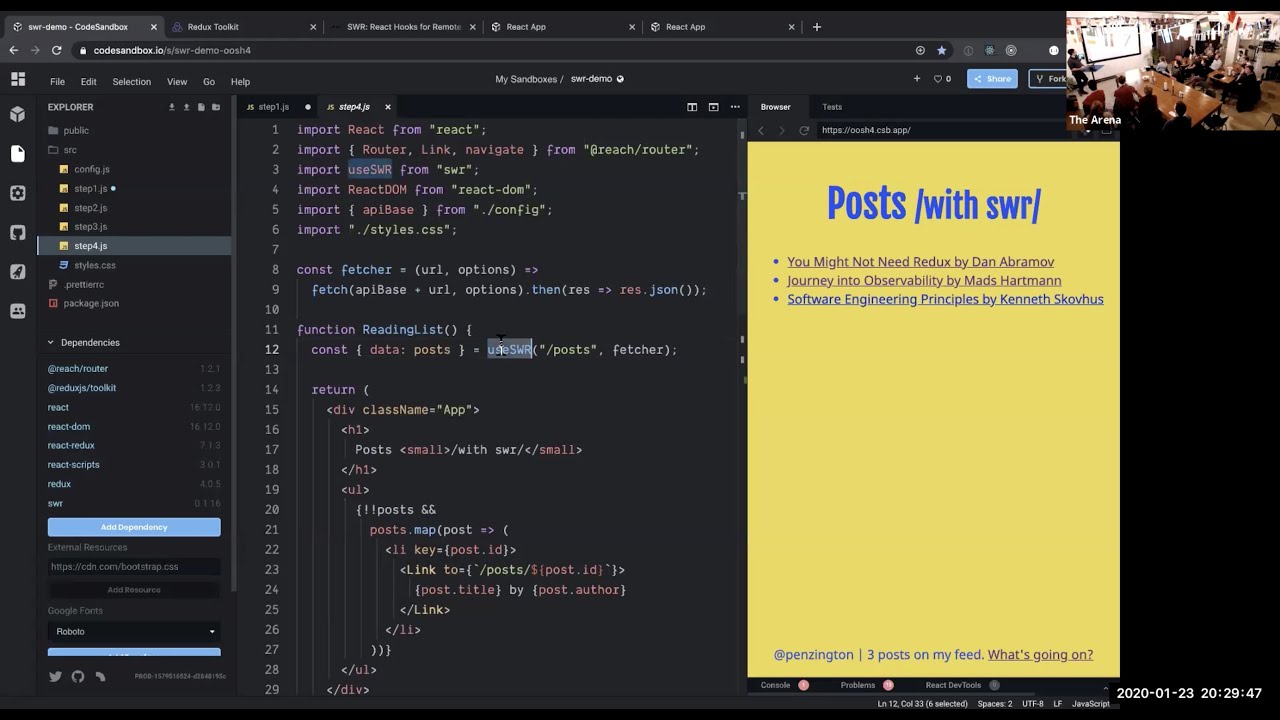Click the Add Resource button

point(134,590)
